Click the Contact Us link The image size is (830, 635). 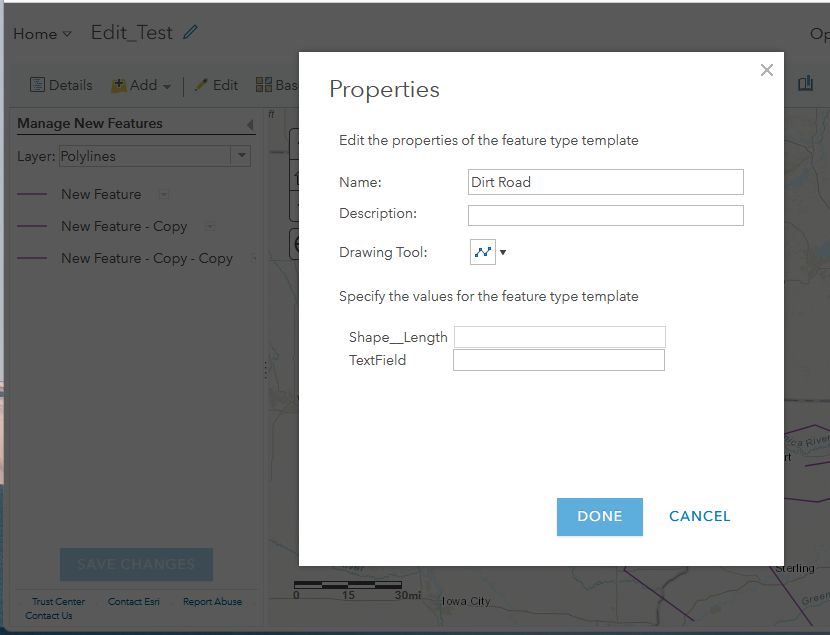(x=48, y=615)
